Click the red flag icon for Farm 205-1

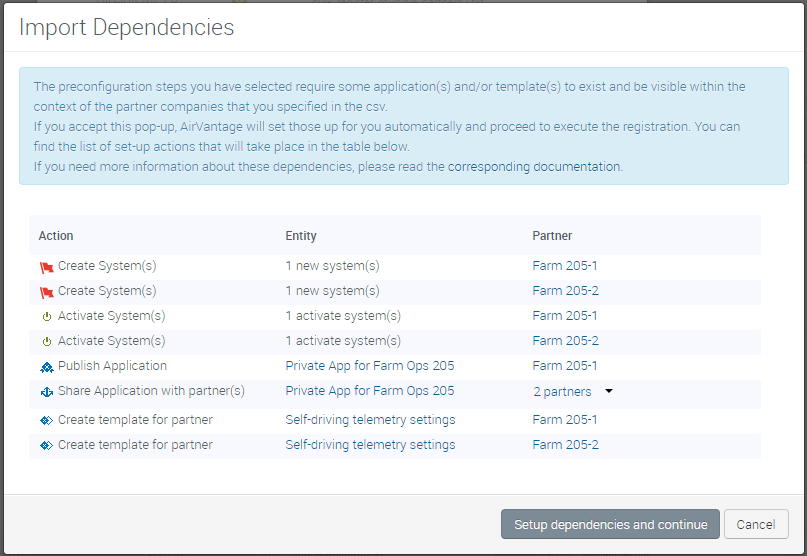click(x=46, y=267)
